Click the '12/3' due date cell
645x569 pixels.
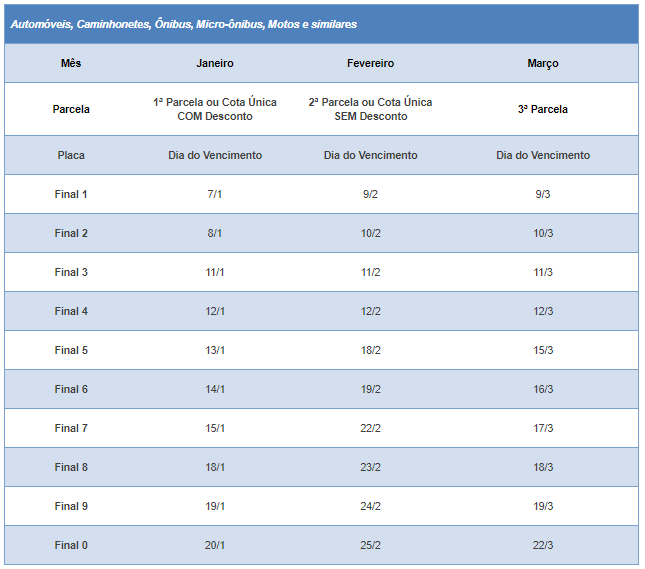[543, 311]
